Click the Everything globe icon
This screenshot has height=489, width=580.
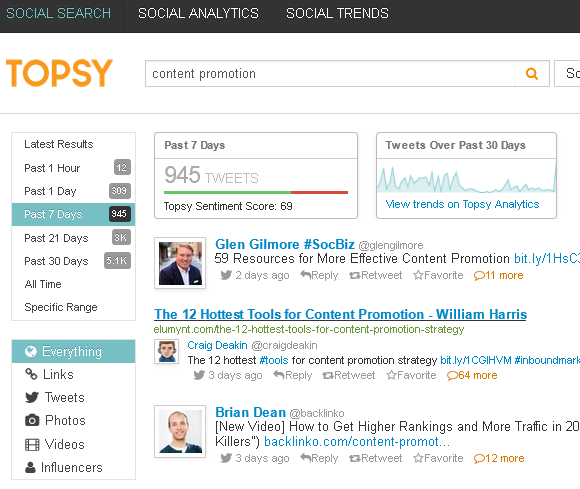click(x=31, y=351)
